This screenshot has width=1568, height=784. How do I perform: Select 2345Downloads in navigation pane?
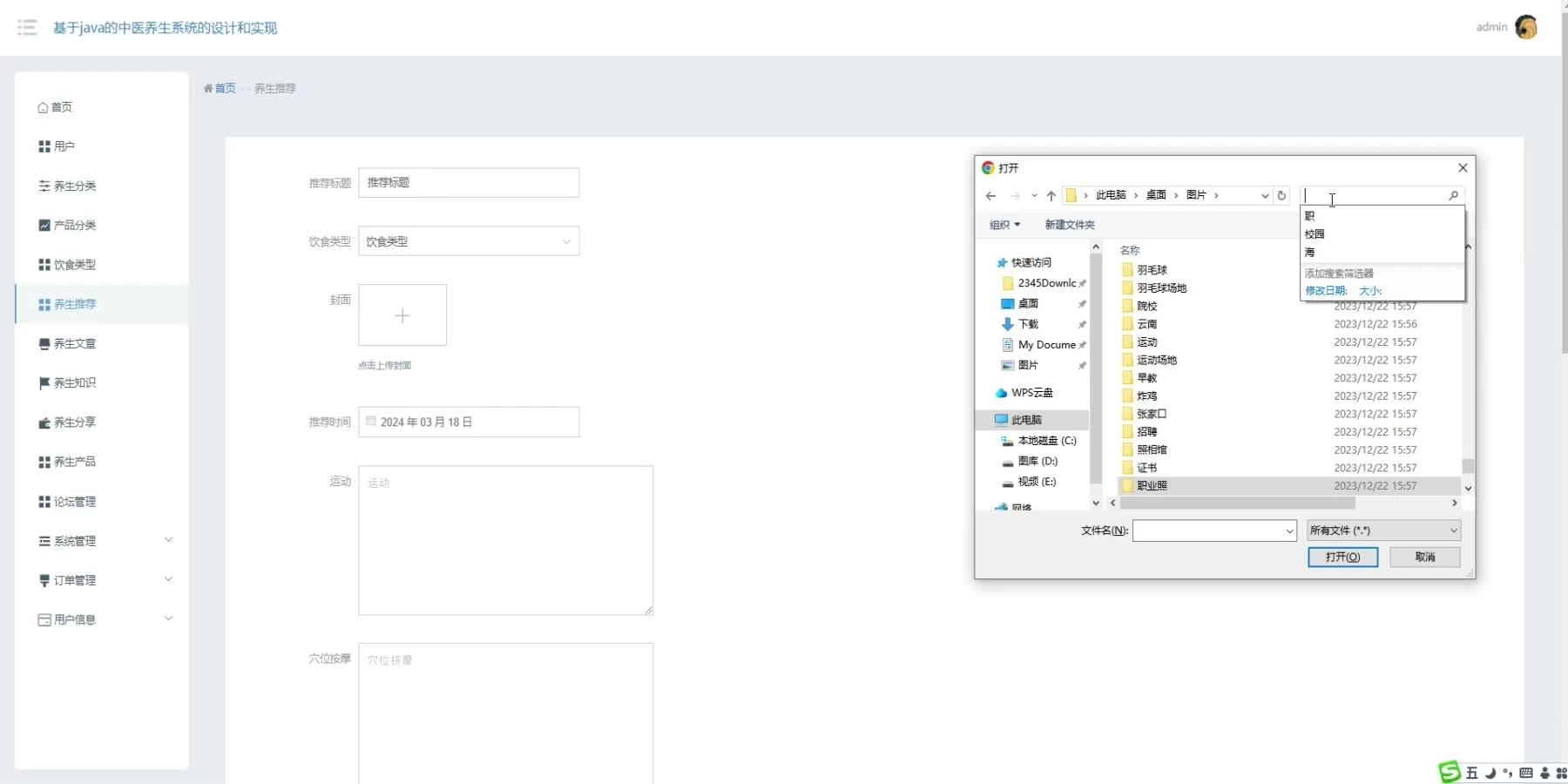pyautogui.click(x=1040, y=283)
